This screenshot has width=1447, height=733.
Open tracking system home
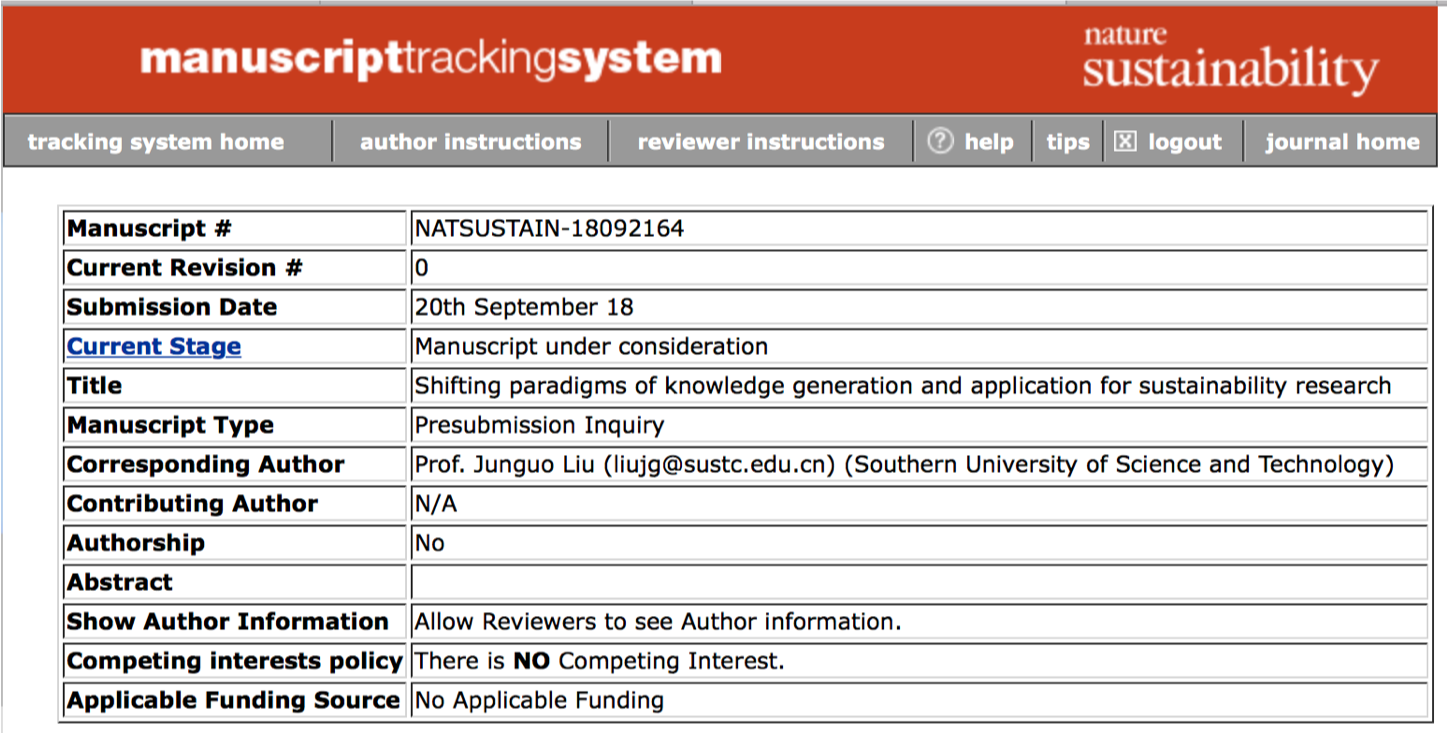156,142
